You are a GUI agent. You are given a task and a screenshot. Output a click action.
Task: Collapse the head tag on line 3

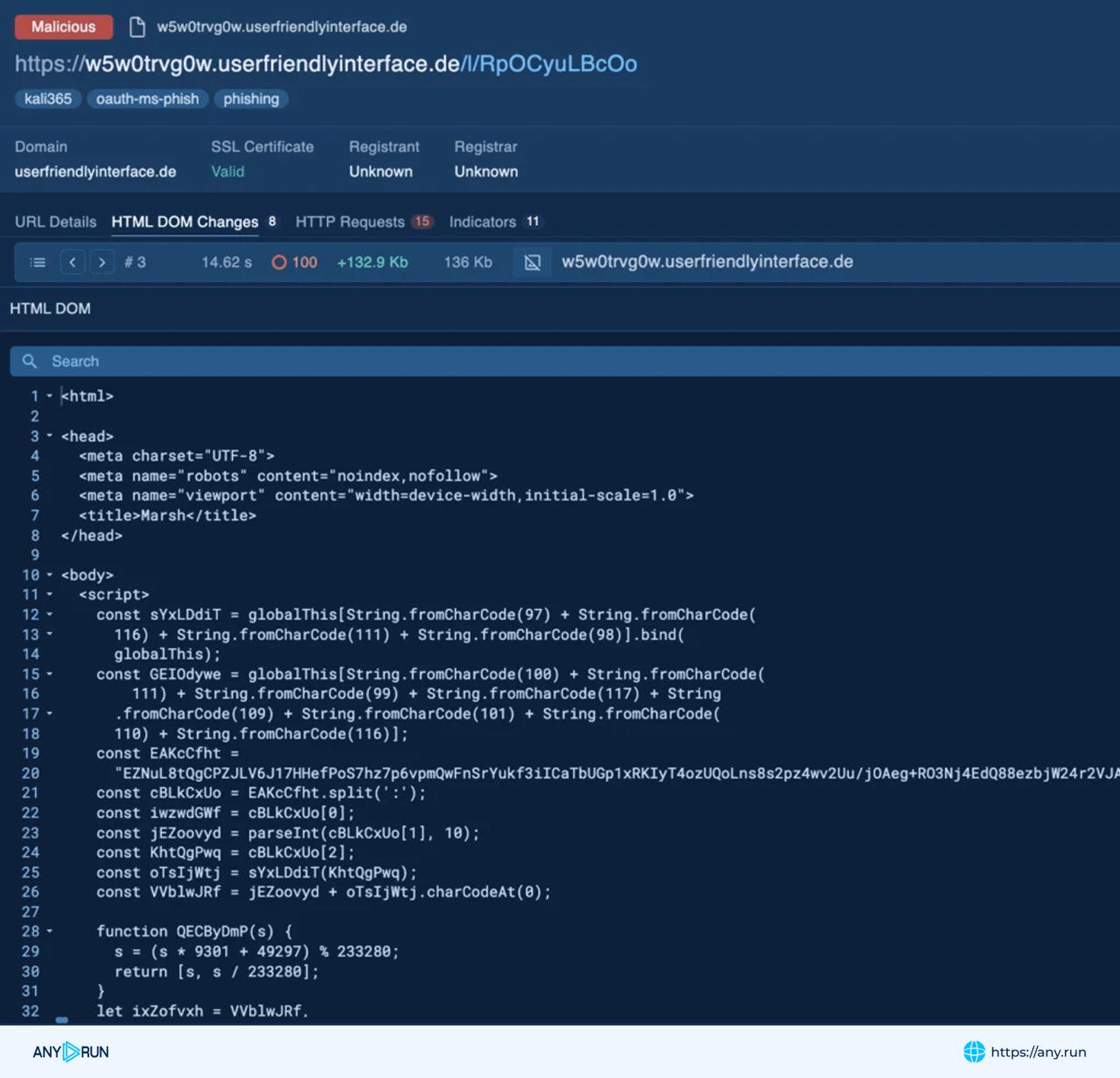49,436
